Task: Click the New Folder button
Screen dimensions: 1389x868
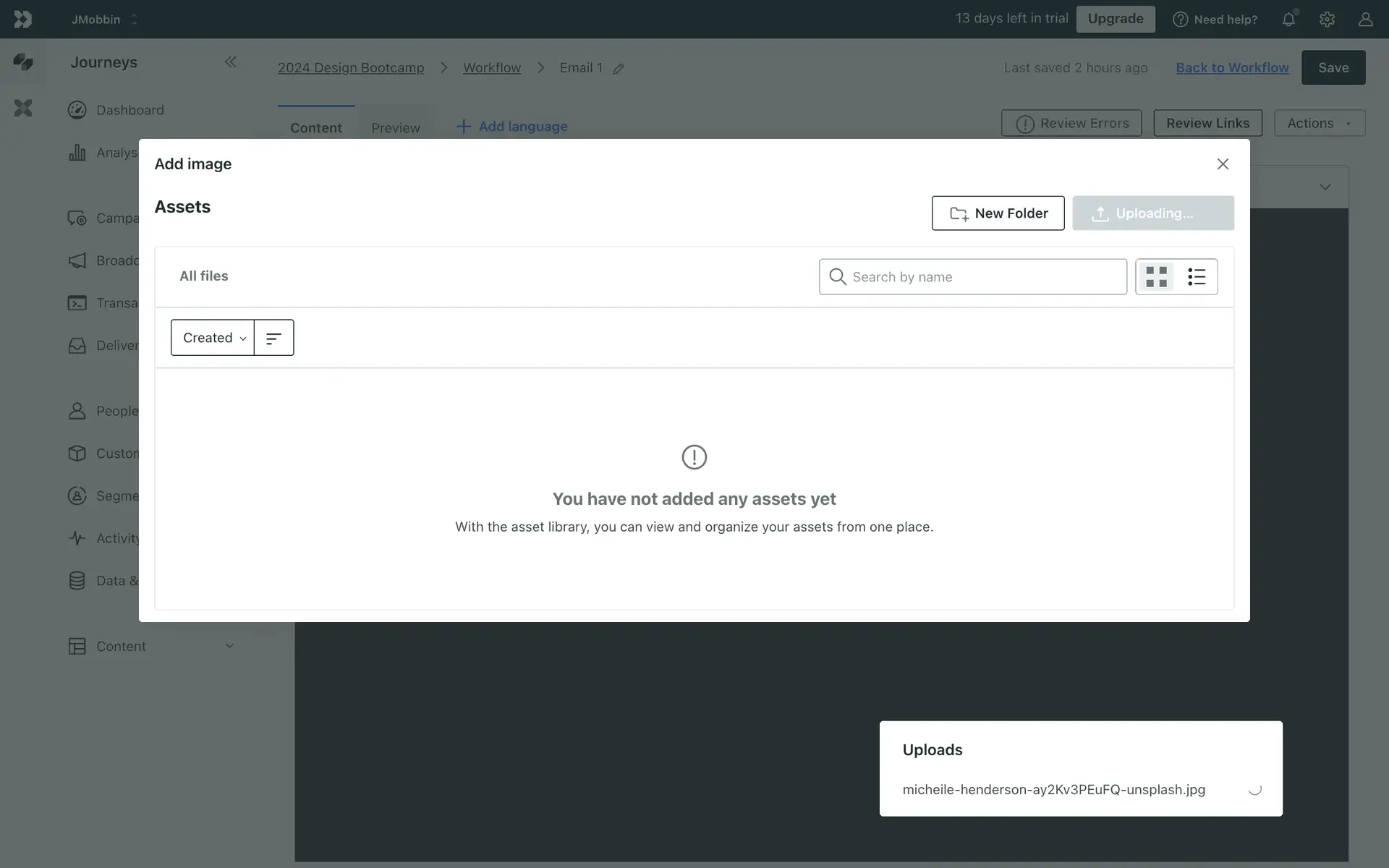Action: (x=998, y=213)
